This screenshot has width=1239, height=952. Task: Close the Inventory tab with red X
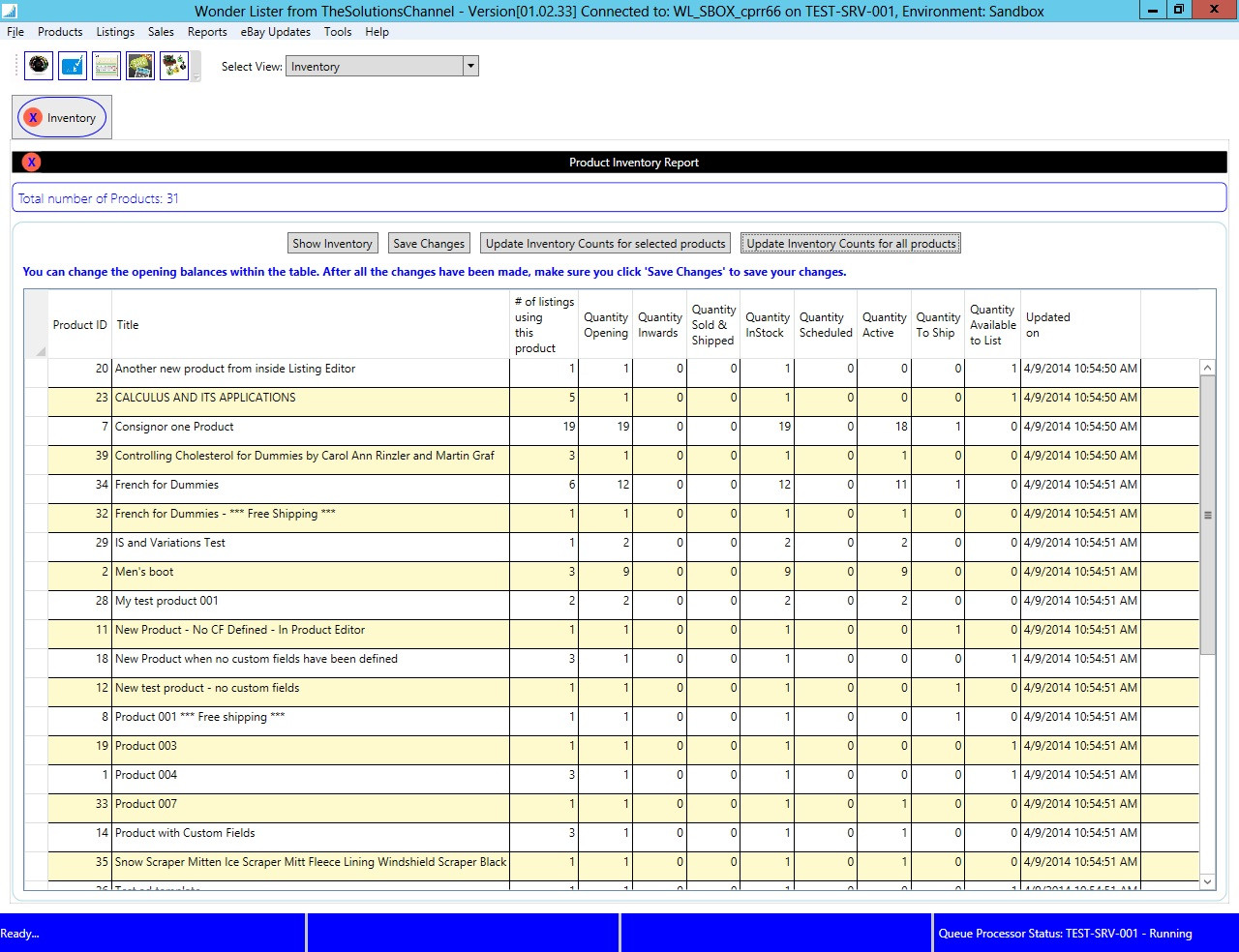(33, 117)
